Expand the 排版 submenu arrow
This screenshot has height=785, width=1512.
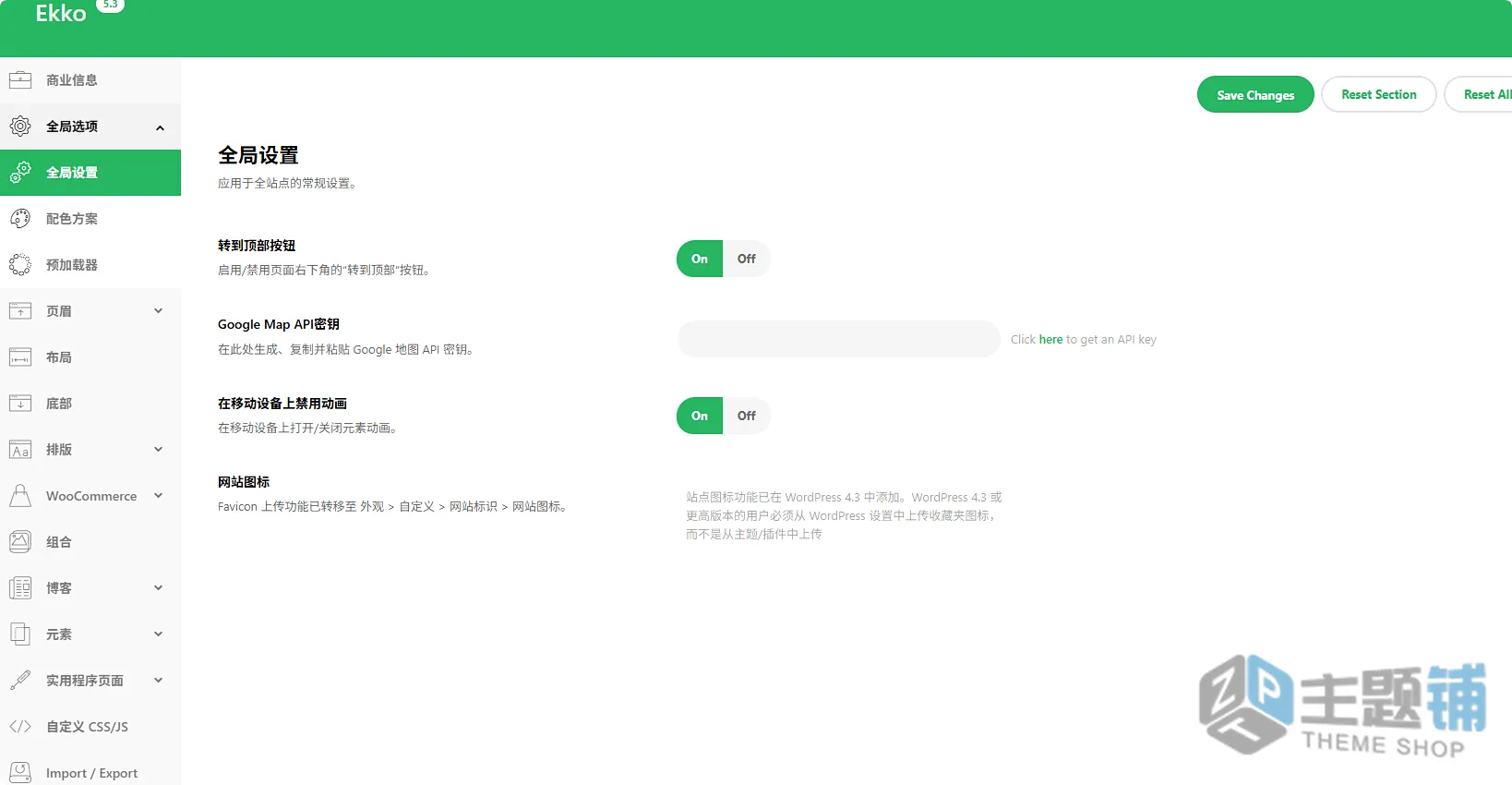pos(159,450)
